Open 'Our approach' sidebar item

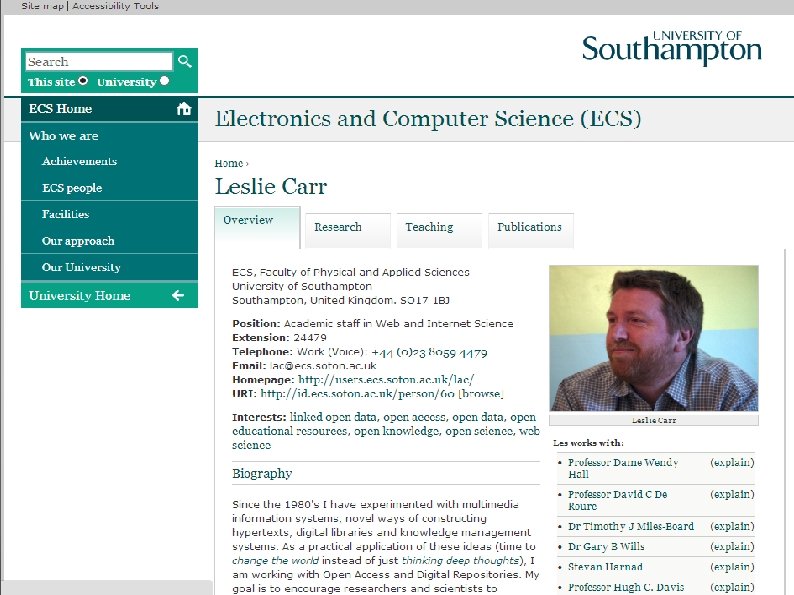(109, 241)
